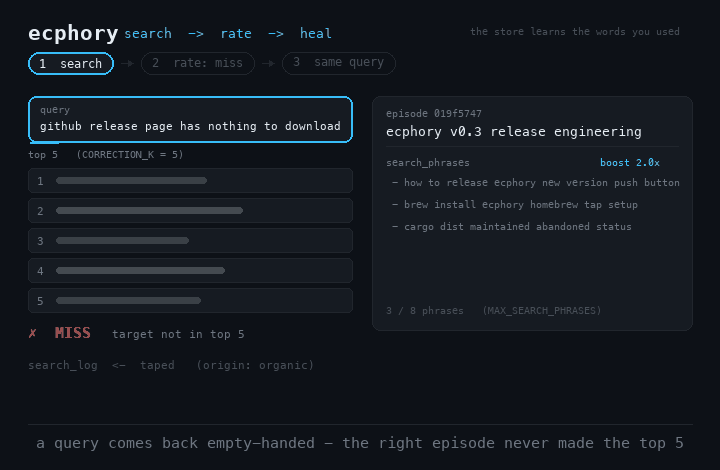Click the episode 019f5747 title heading
Viewport: 720px width, 470px height.
[513, 132]
